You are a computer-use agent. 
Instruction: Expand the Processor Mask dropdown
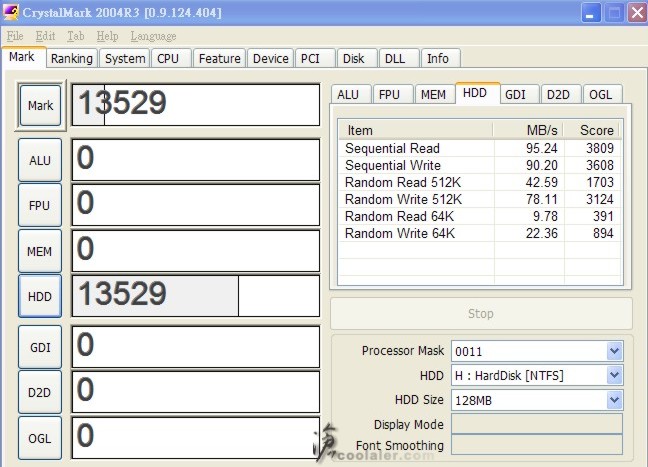[x=615, y=351]
